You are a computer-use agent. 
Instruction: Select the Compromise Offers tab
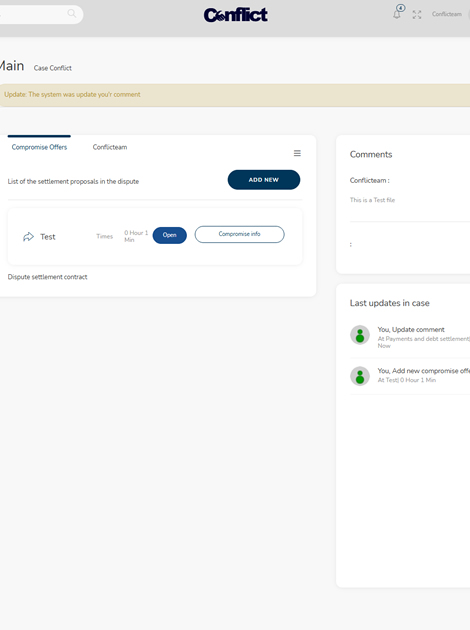pyautogui.click(x=39, y=147)
